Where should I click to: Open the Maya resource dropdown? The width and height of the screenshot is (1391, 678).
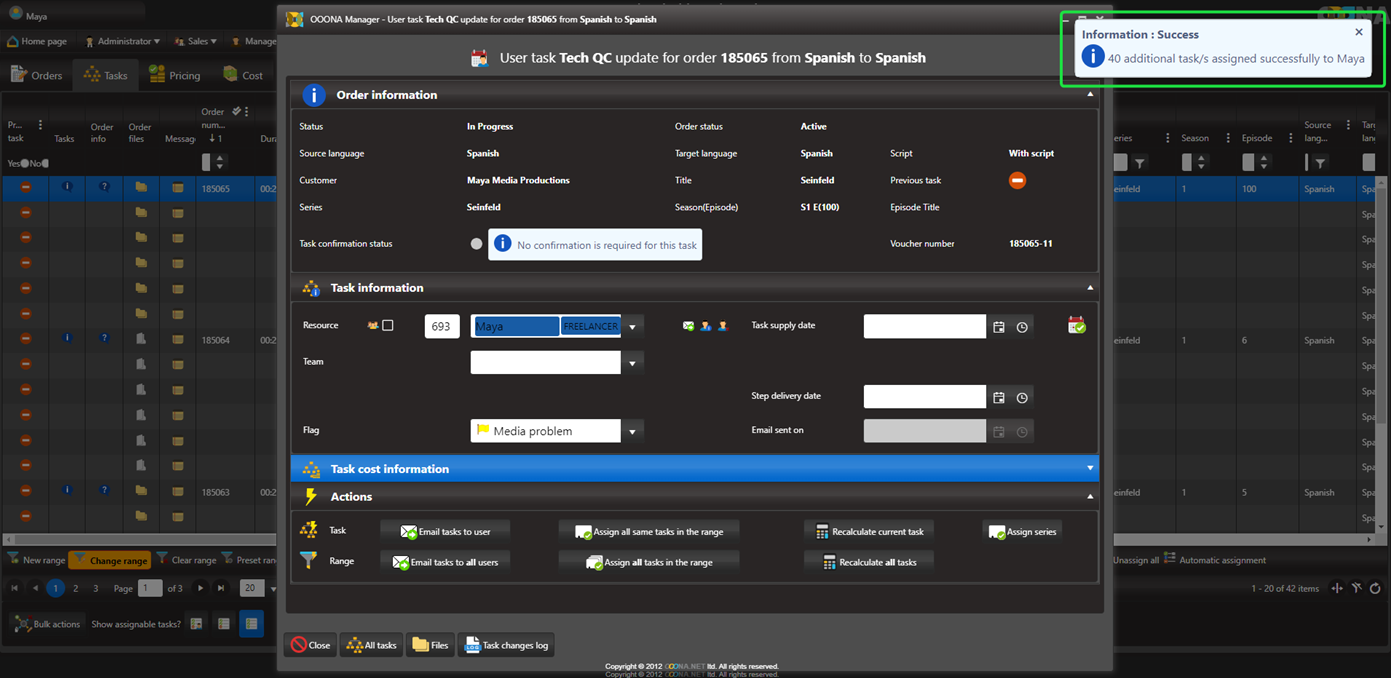(x=632, y=327)
